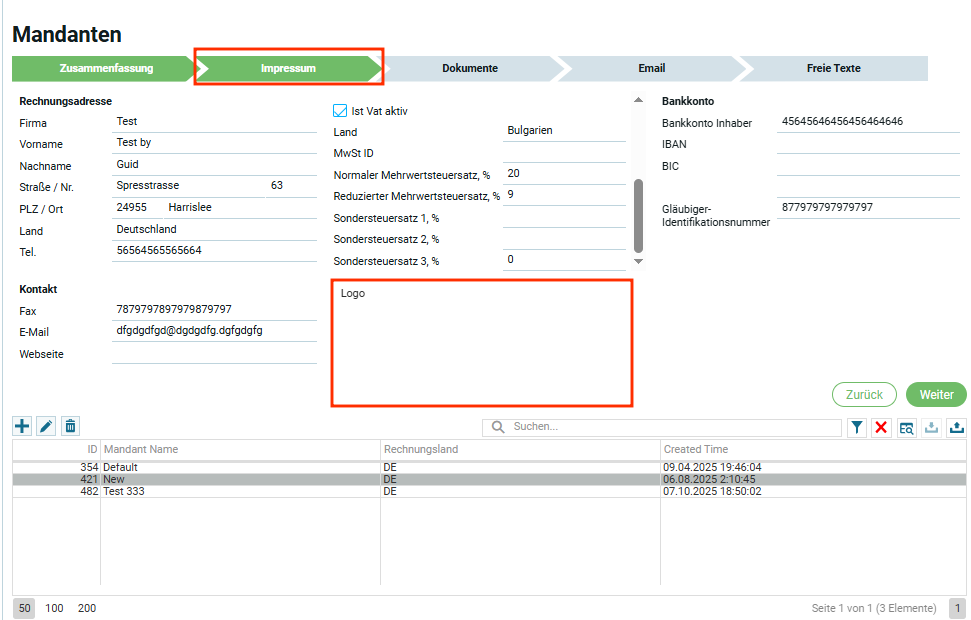The image size is (971, 620).
Task: Set page size to 100
Action: [x=54, y=608]
